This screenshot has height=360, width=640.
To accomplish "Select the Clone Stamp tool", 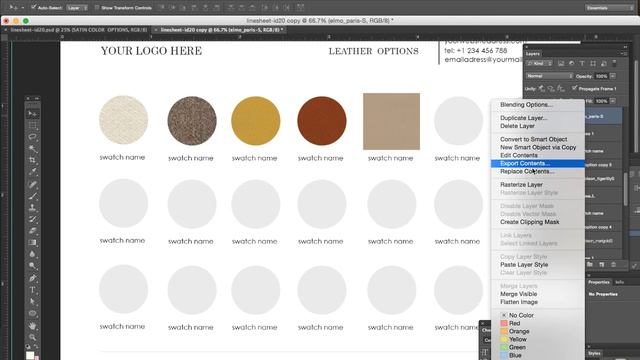I will coord(33,207).
